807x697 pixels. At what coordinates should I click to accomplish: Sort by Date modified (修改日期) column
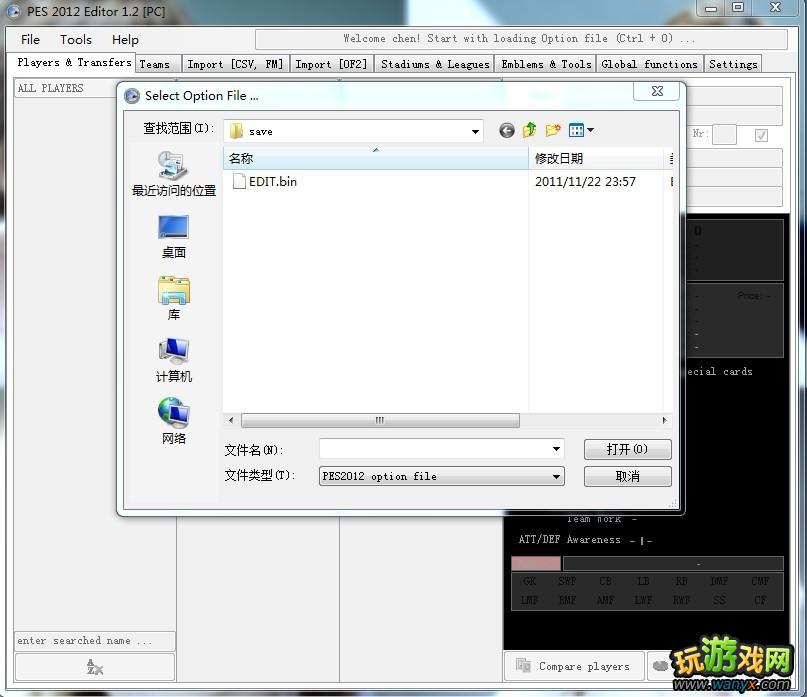click(597, 159)
